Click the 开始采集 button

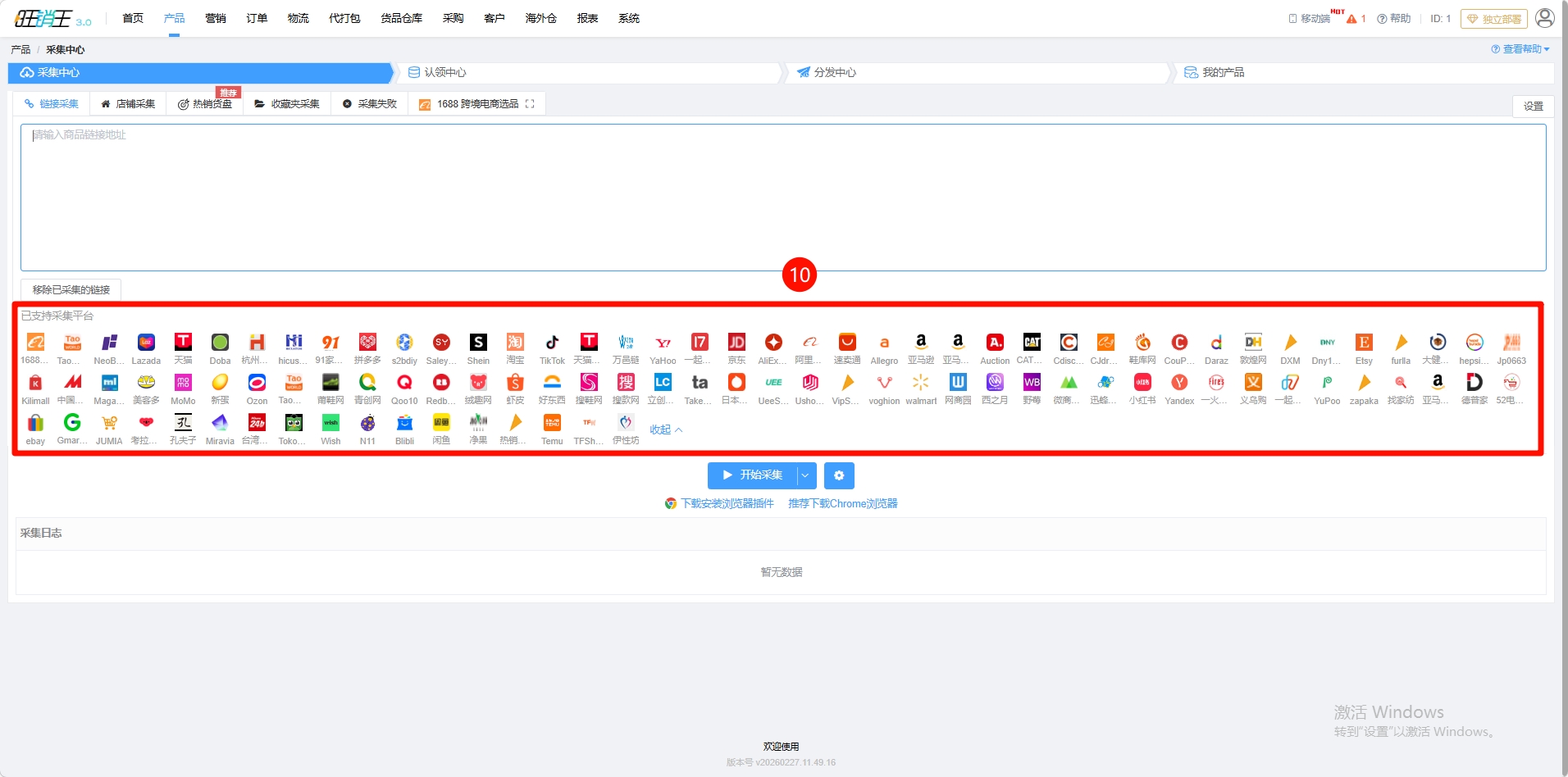753,475
